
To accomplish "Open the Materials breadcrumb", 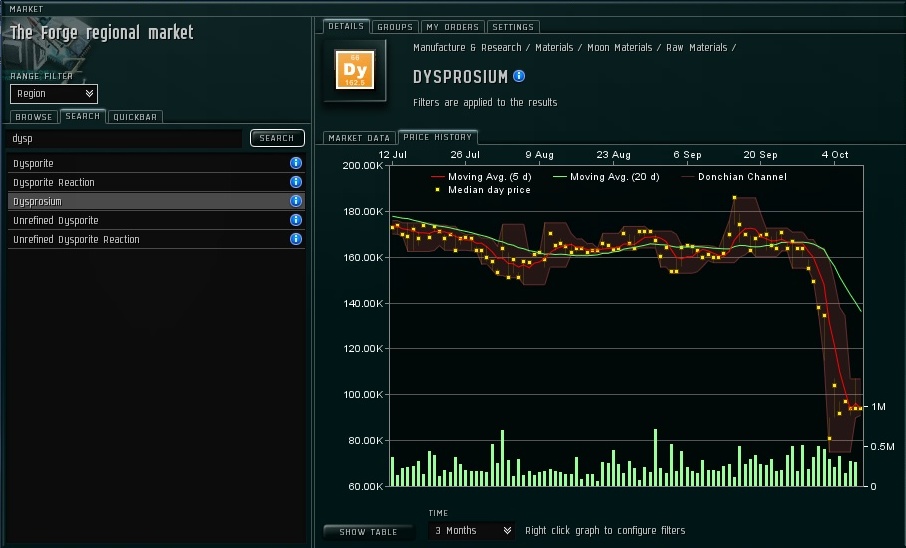I will 554,47.
